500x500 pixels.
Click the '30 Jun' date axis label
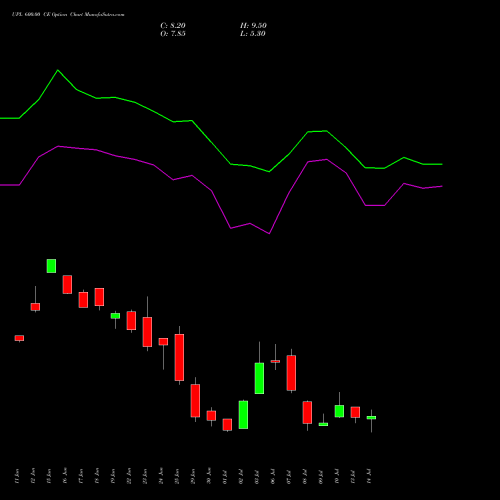coord(209,476)
